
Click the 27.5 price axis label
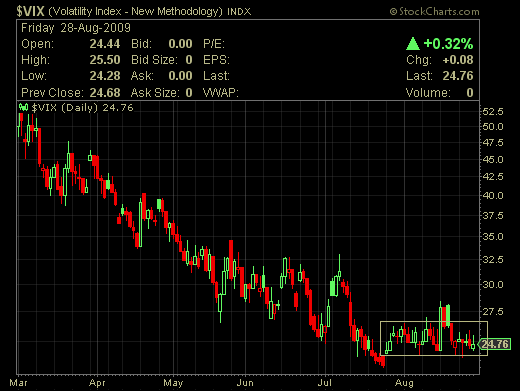493,312
